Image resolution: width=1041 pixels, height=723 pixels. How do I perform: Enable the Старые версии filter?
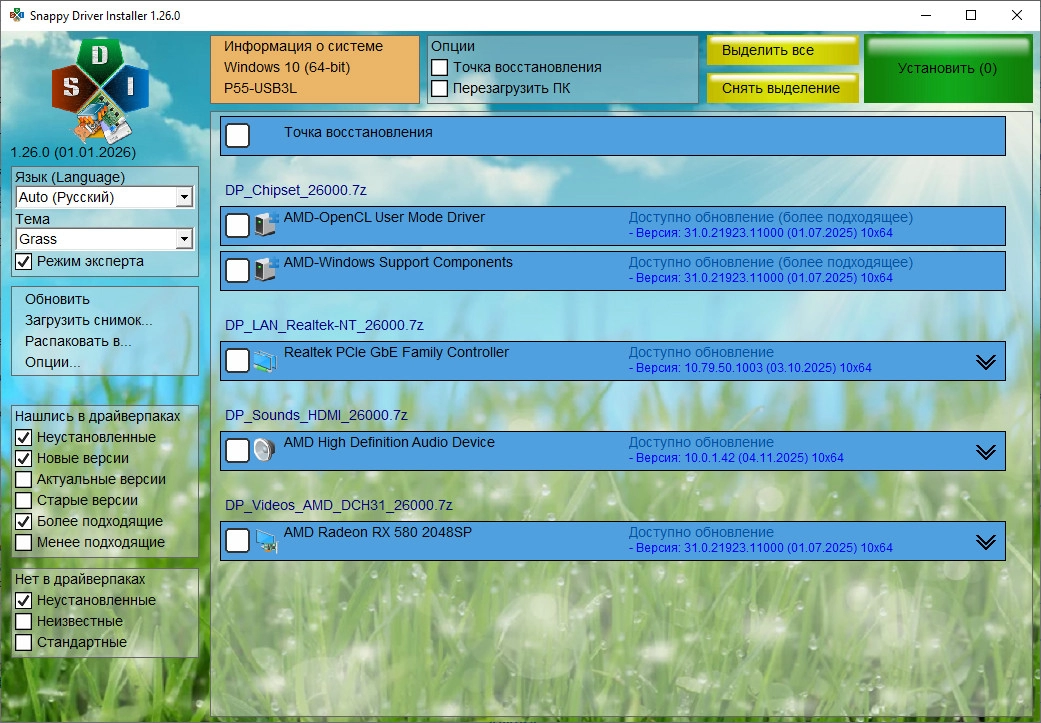tap(24, 501)
